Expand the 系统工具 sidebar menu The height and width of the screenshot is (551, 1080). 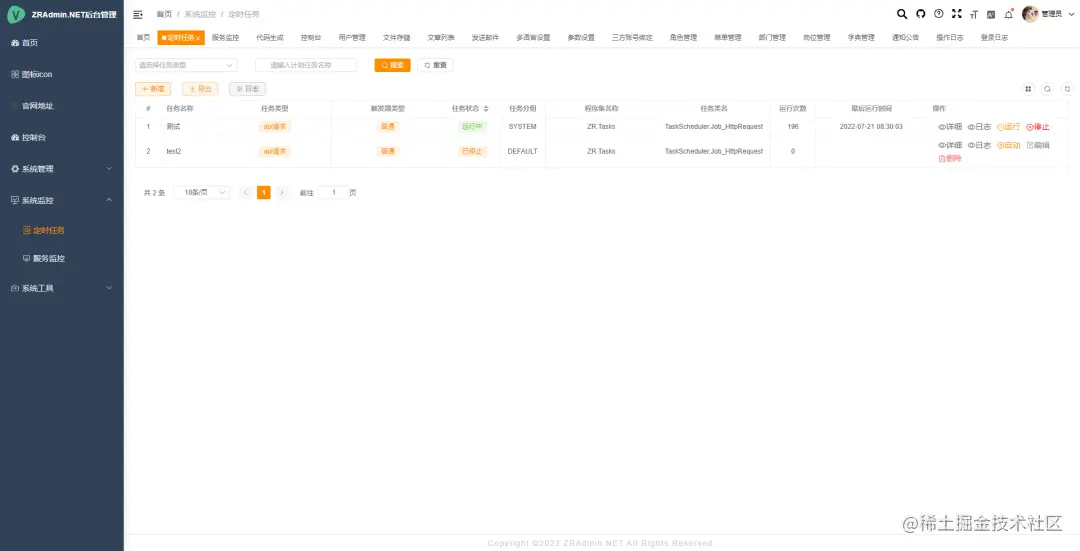pyautogui.click(x=62, y=289)
